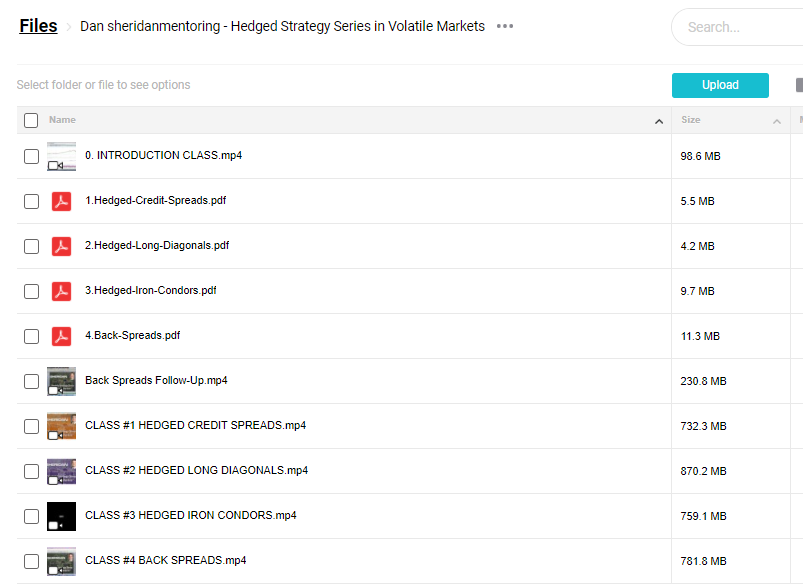Click the 759.1 MB size value
Image resolution: width=803 pixels, height=584 pixels.
[x=703, y=516]
